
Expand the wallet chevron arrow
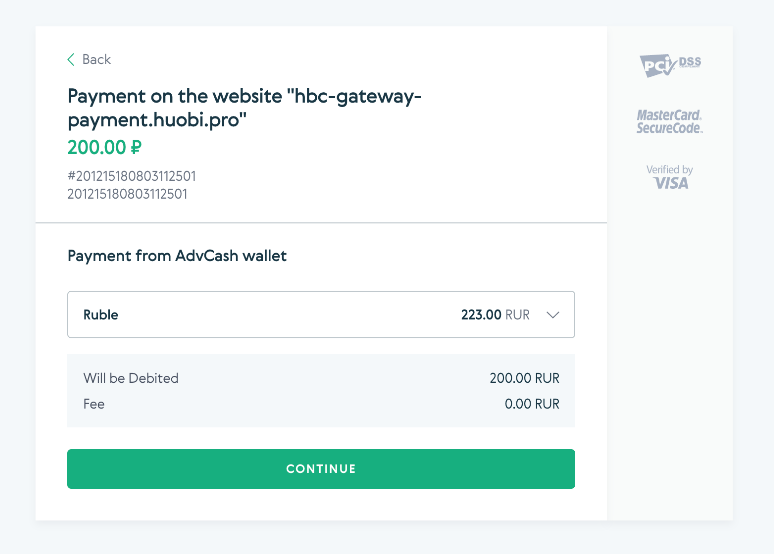553,315
